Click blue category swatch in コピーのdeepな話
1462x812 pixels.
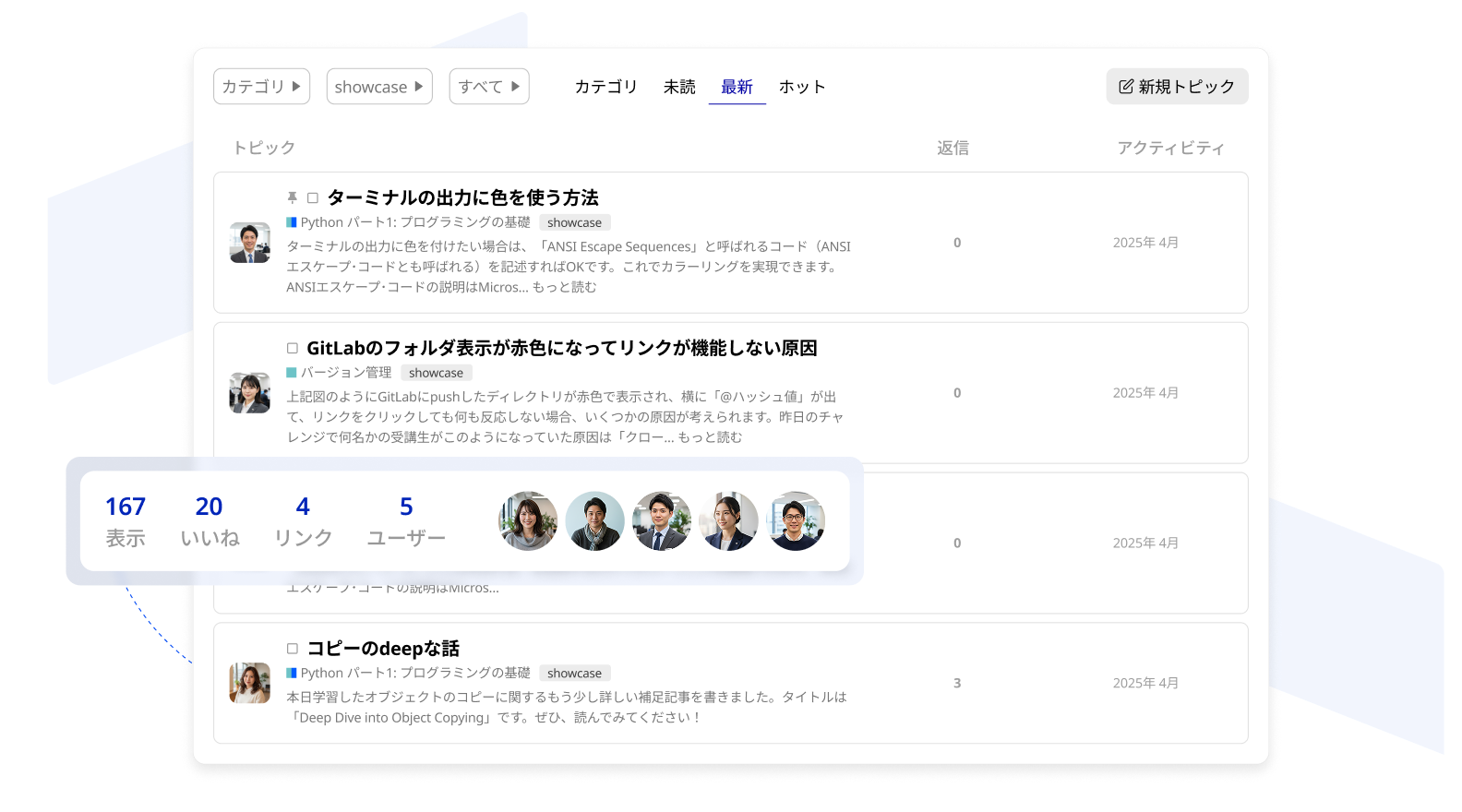pos(292,674)
